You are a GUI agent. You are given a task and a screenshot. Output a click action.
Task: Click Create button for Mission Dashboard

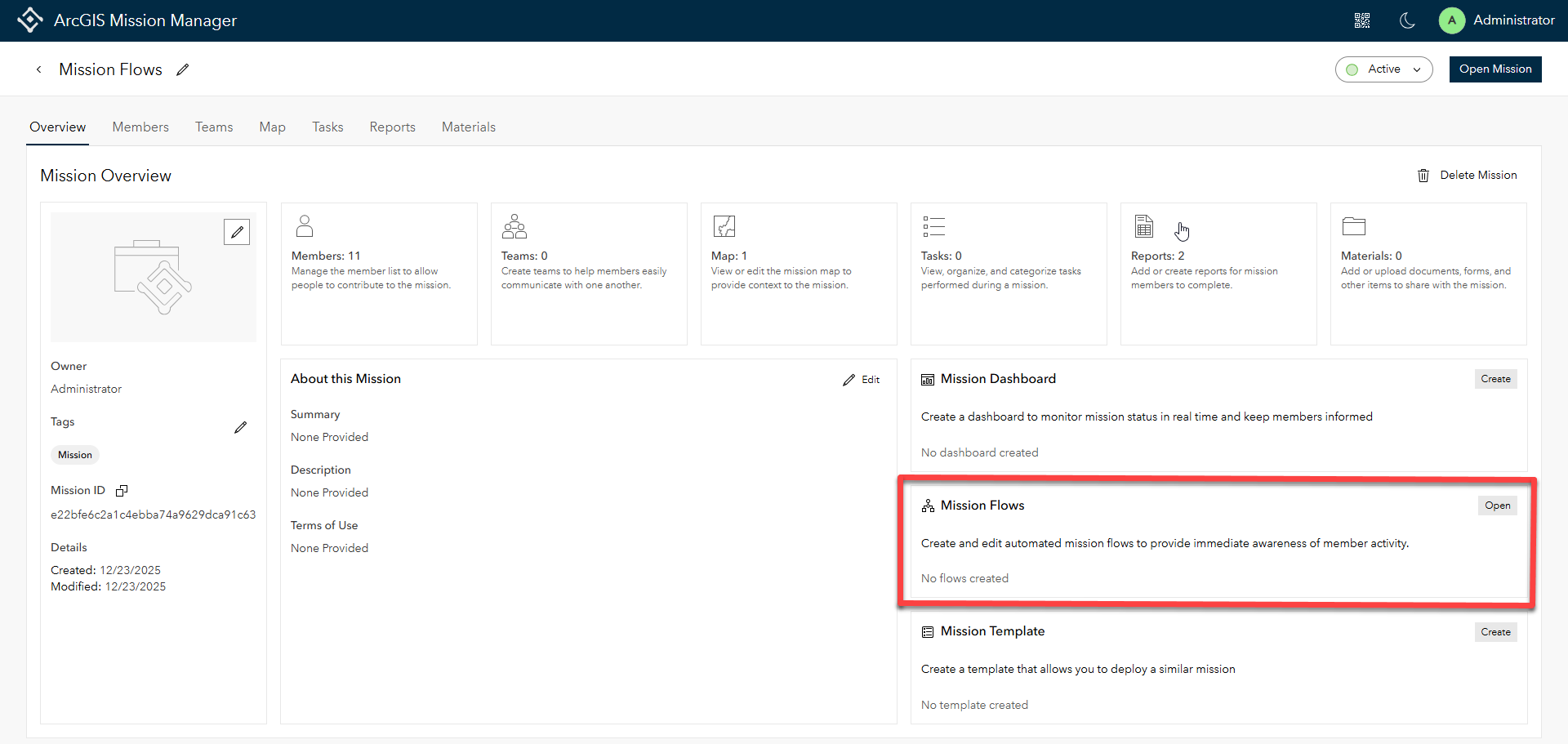[1496, 379]
